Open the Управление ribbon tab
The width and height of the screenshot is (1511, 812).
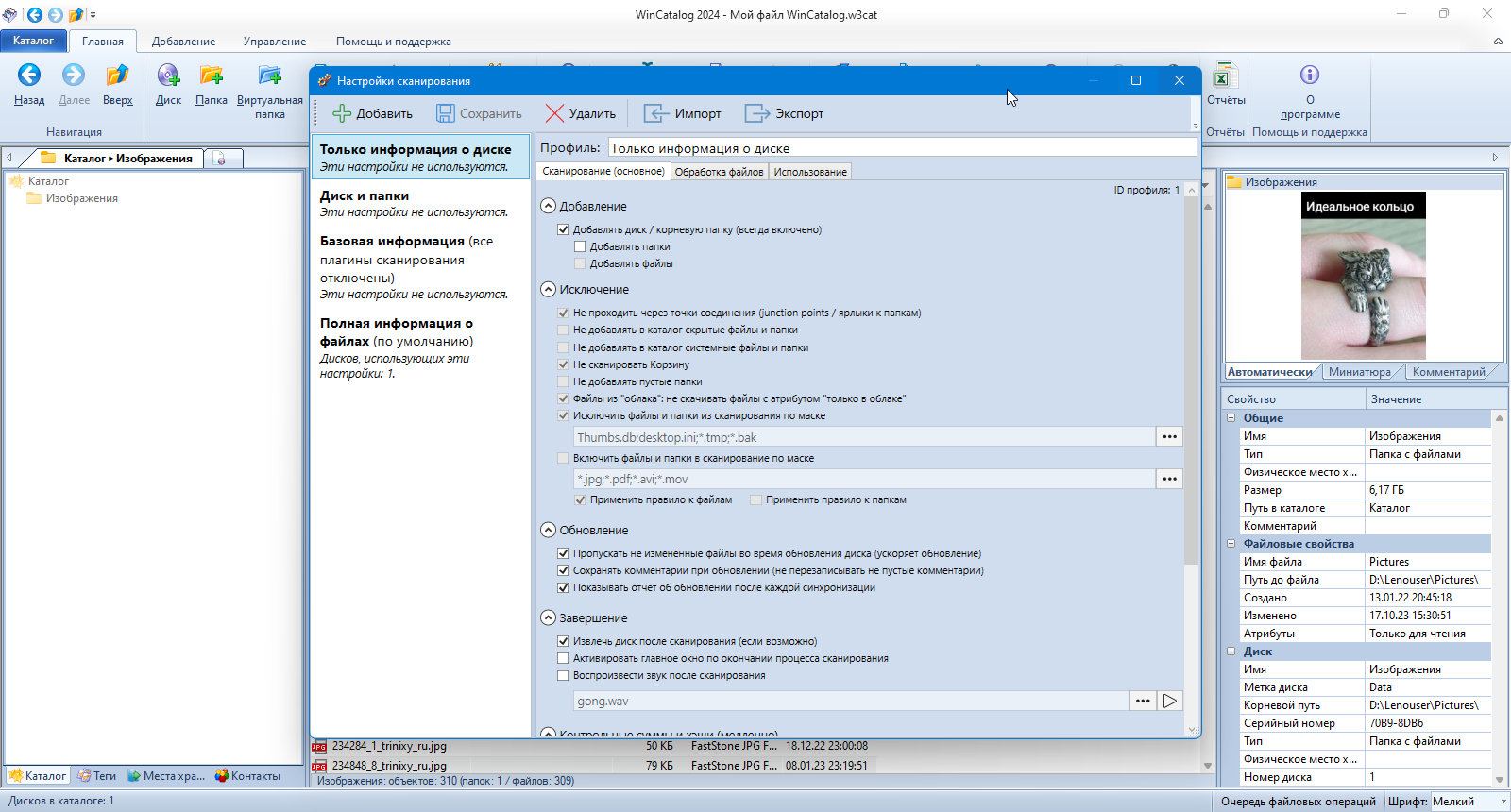pyautogui.click(x=275, y=42)
